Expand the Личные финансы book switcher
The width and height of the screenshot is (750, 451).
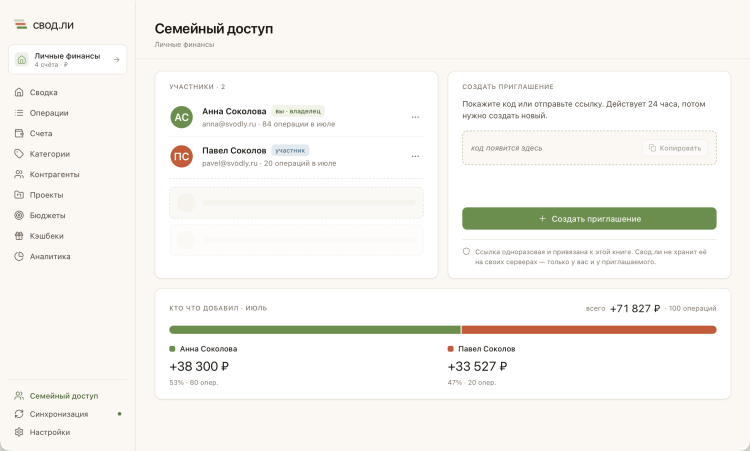pyautogui.click(x=67, y=60)
